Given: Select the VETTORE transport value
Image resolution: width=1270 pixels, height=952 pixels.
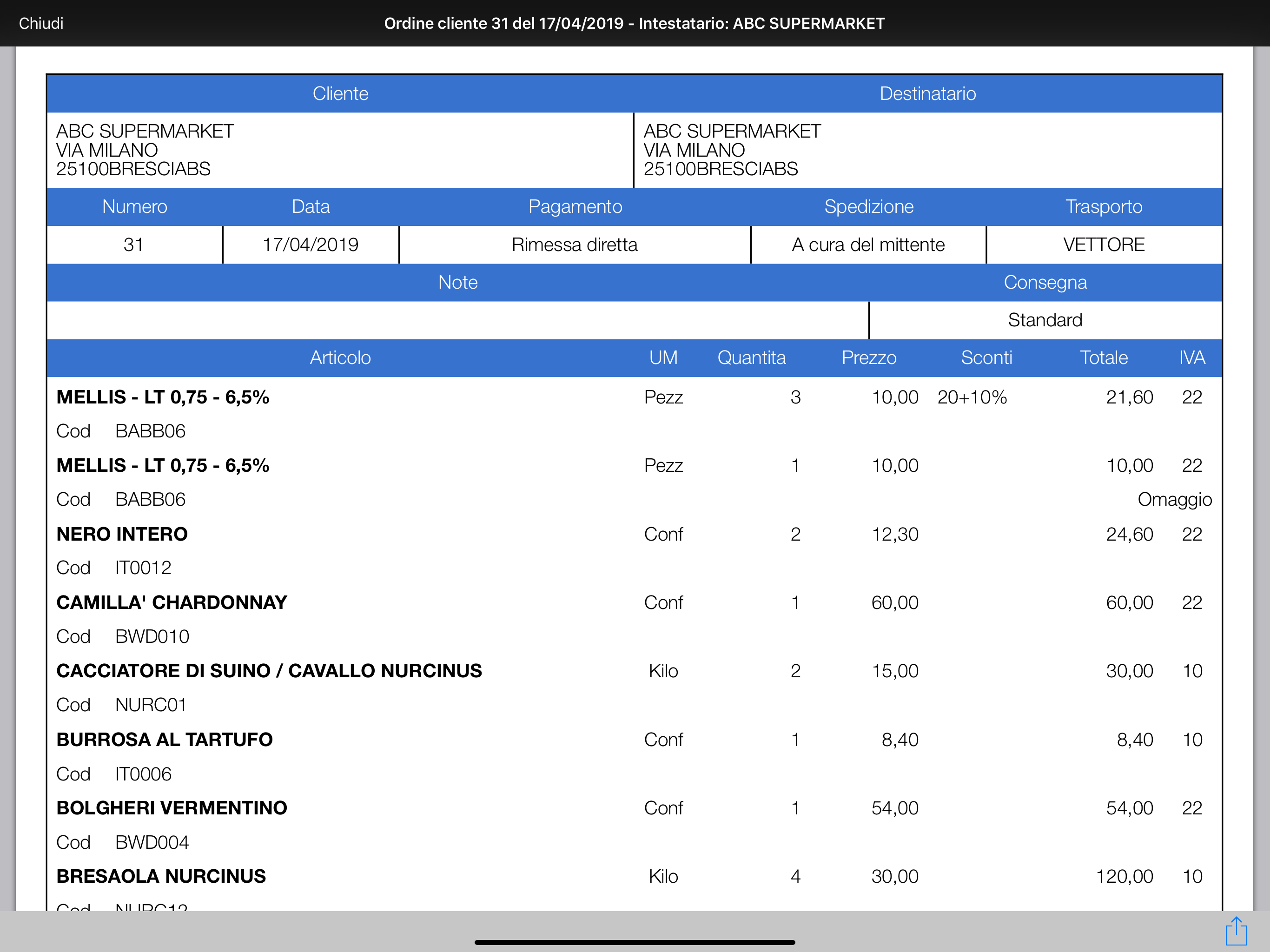Looking at the screenshot, I should coord(1104,245).
